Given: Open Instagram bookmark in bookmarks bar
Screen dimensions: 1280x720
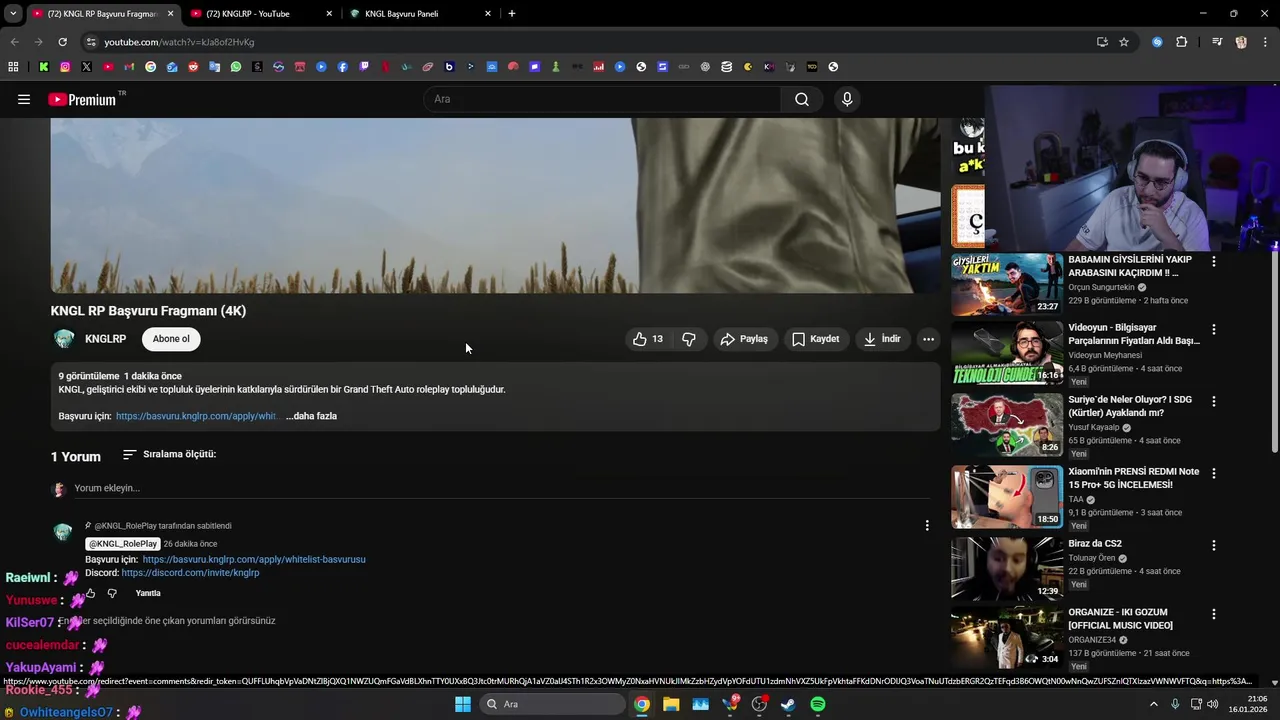Looking at the screenshot, I should (65, 67).
